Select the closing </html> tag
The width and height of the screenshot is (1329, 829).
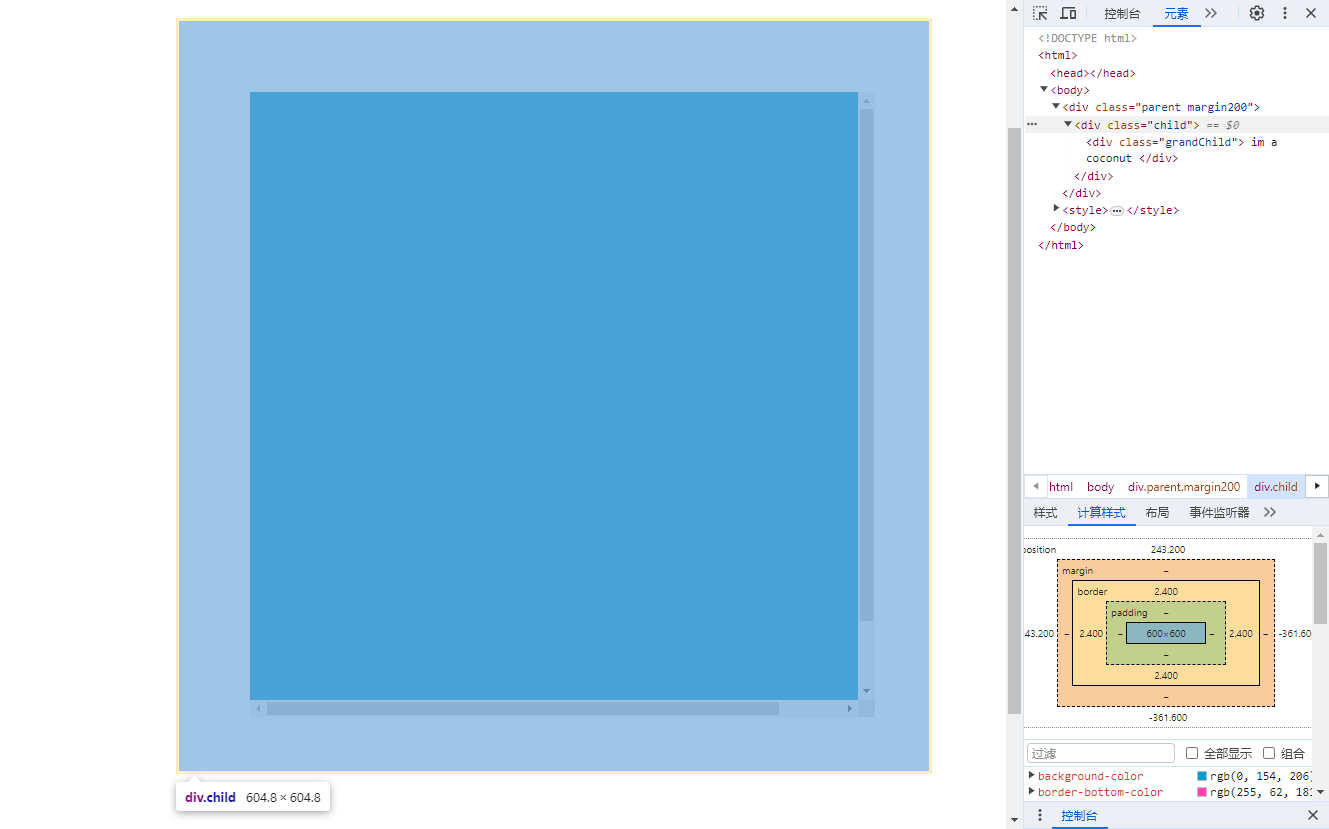pos(1061,245)
